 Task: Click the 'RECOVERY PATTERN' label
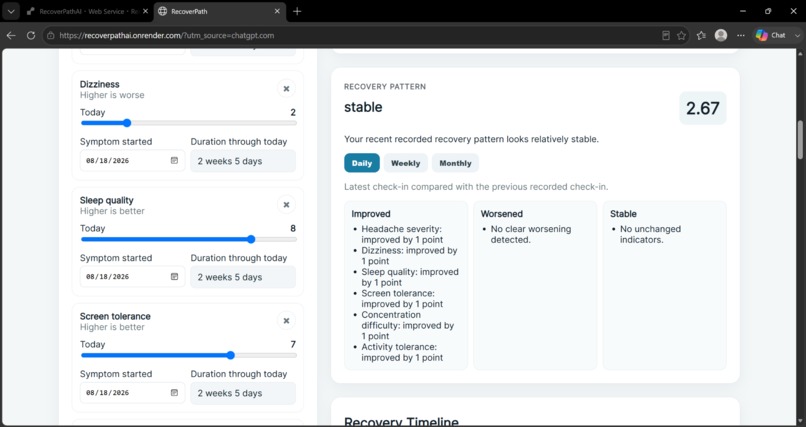(x=385, y=87)
